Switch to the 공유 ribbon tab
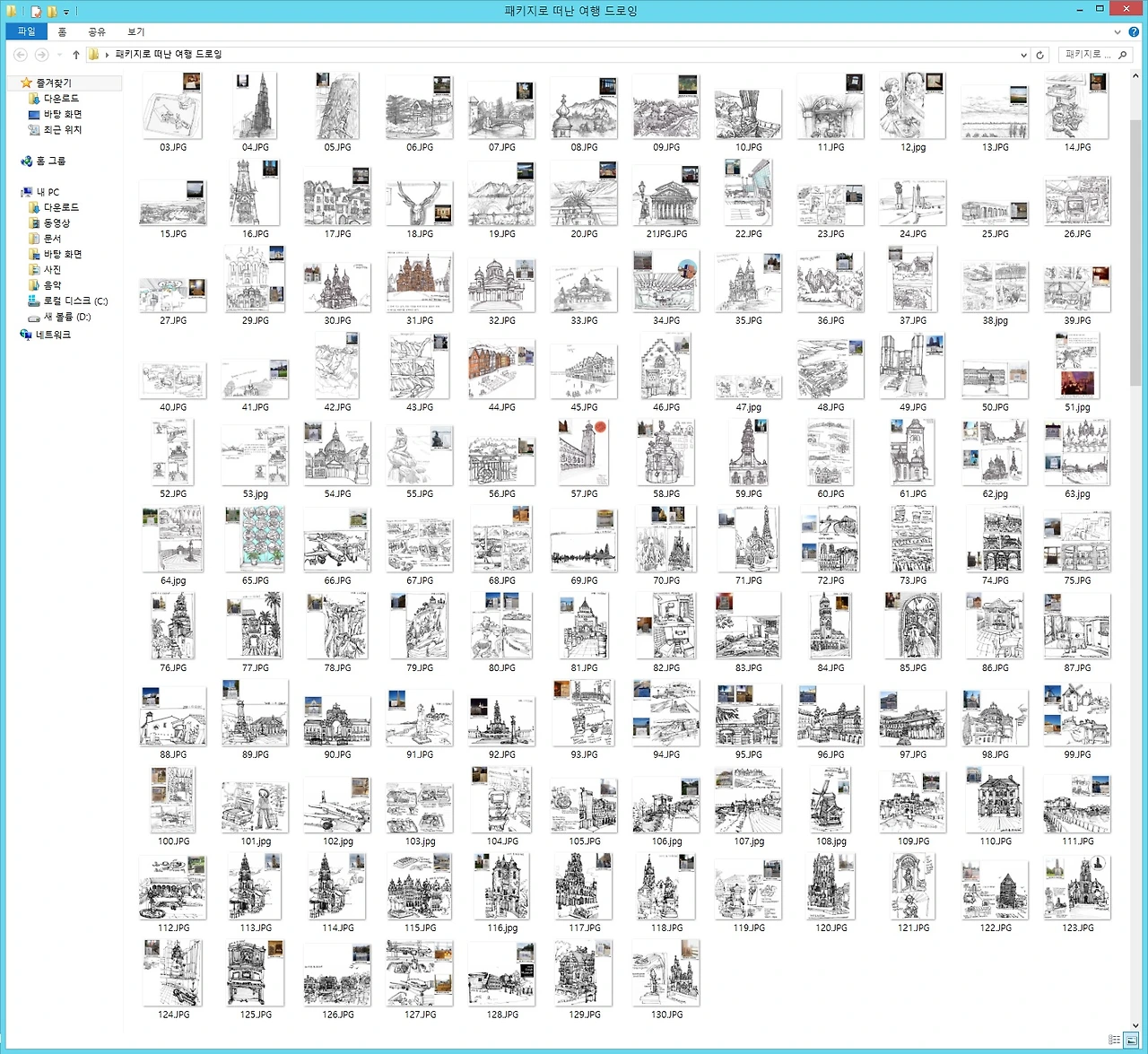The width and height of the screenshot is (1148, 1054). (97, 31)
